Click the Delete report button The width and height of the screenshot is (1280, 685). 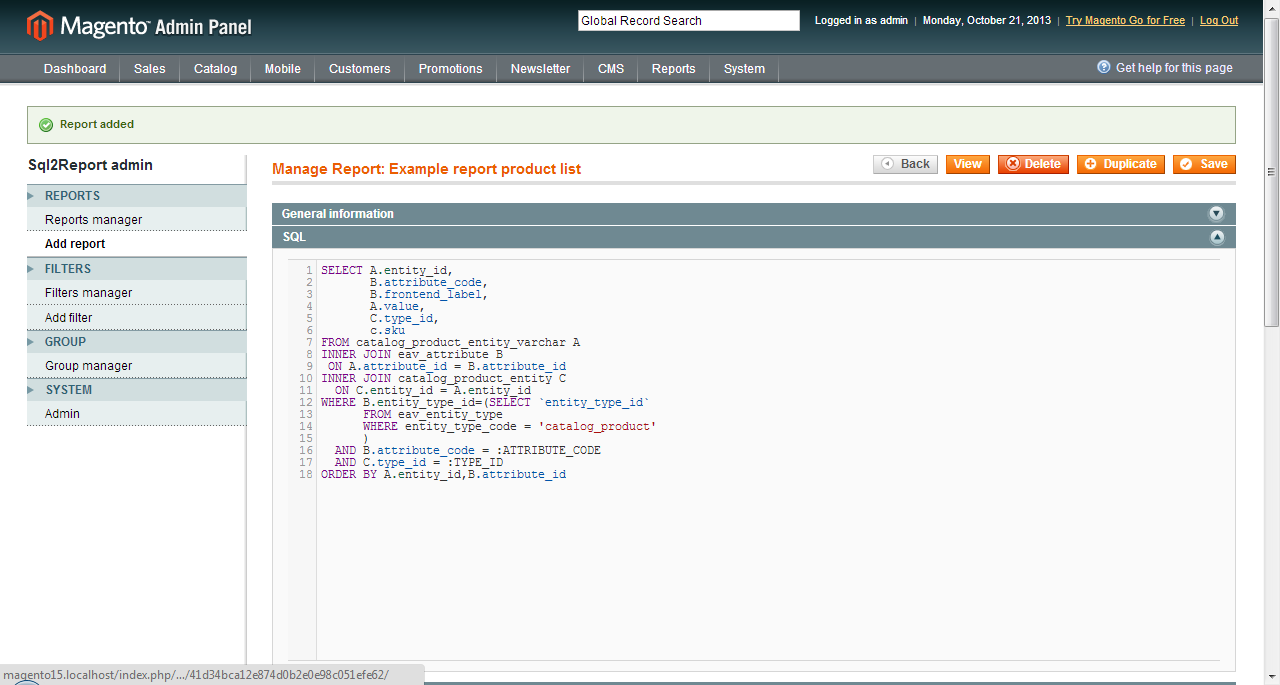[1033, 164]
